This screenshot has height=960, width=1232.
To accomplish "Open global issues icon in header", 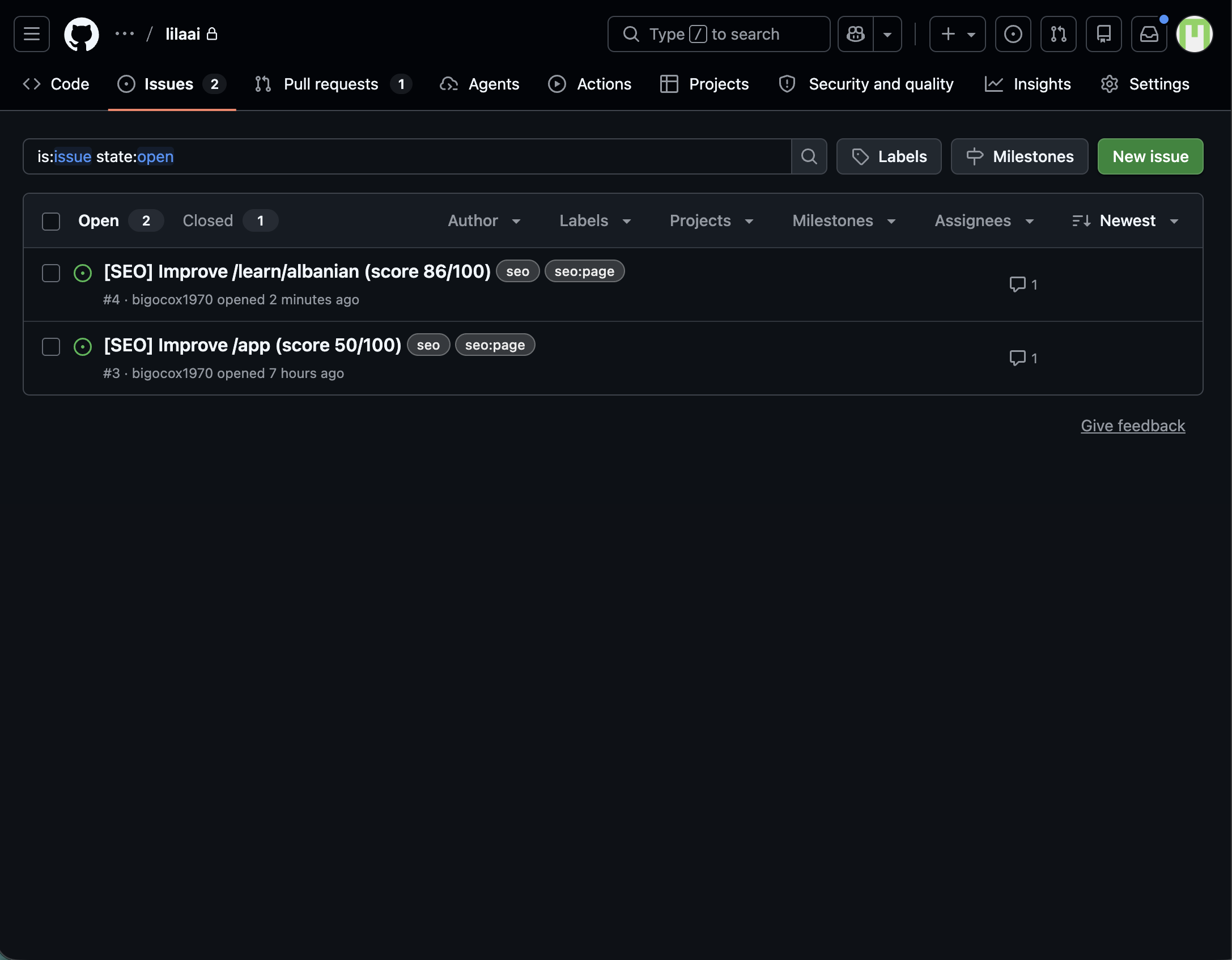I will tap(1013, 34).
